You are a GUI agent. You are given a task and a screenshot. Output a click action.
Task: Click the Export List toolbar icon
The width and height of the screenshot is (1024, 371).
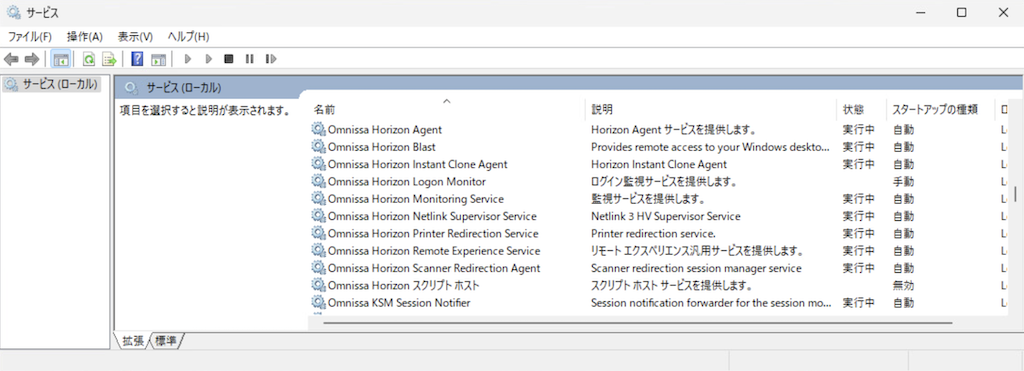click(x=109, y=59)
